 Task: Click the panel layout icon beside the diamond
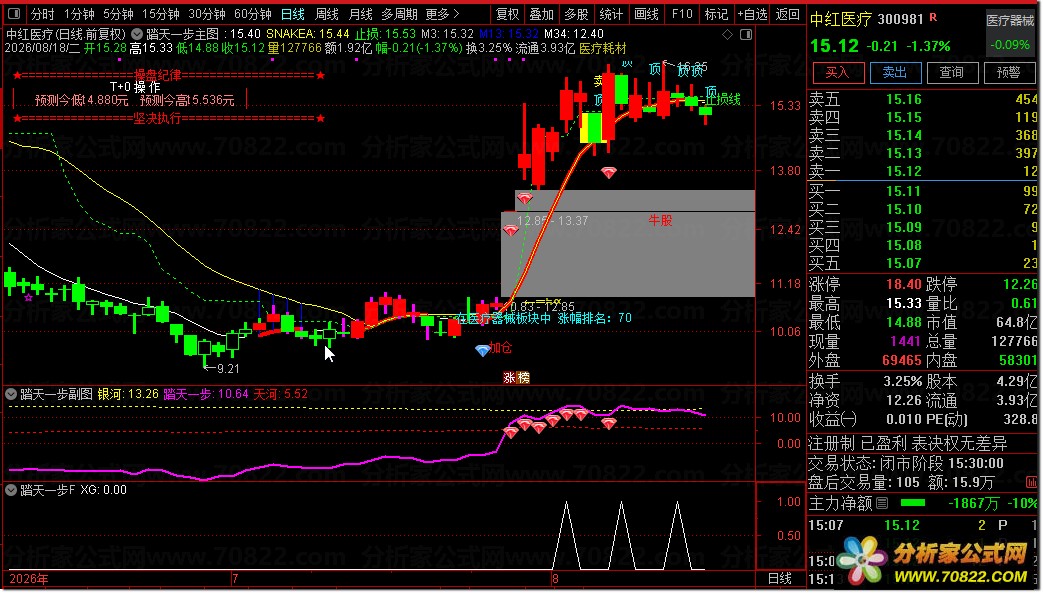click(746, 34)
